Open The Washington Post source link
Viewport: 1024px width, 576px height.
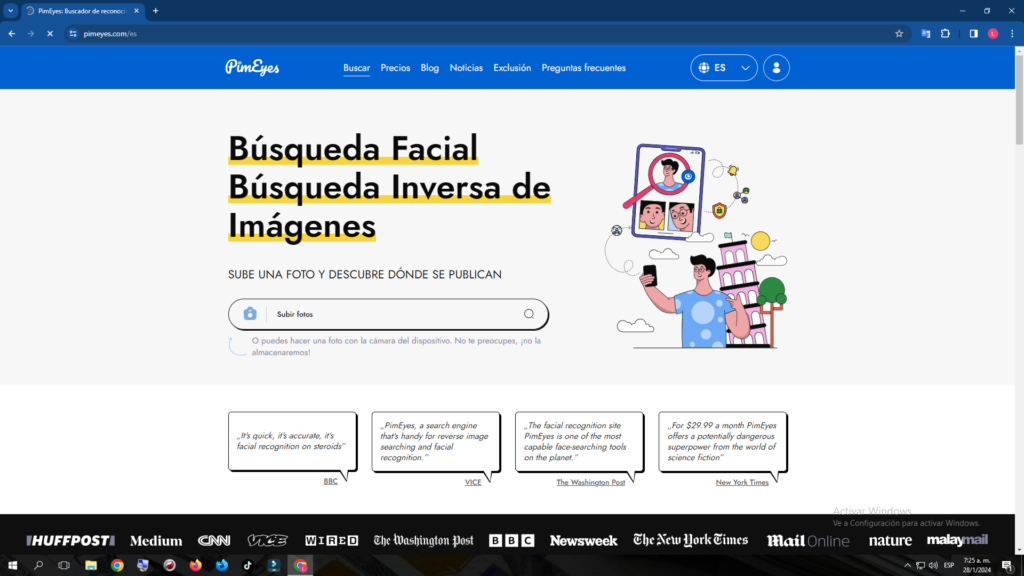tap(590, 482)
